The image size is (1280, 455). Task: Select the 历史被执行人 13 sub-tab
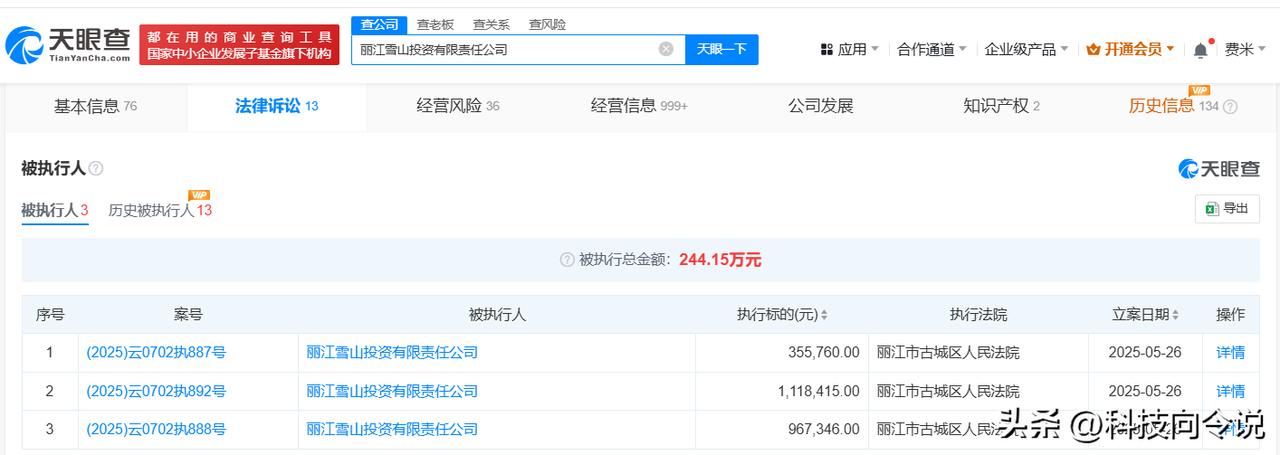point(160,210)
